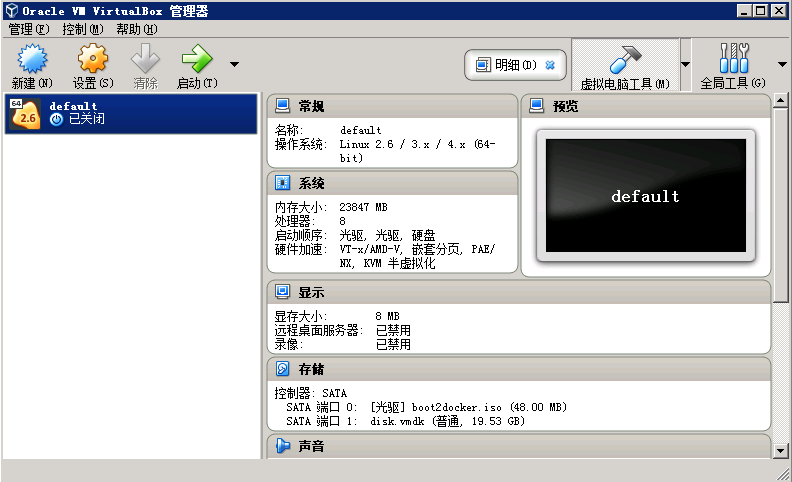This screenshot has width=792, height=482.
Task: Click the default VM preview thumbnail
Action: [646, 196]
